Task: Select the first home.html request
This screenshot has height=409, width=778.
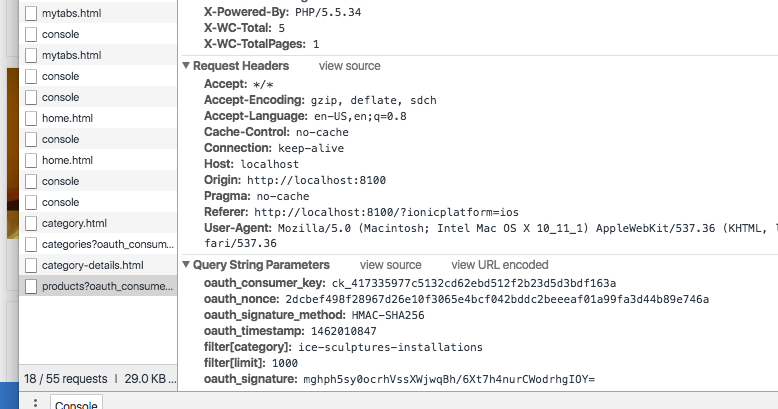Action: (x=98, y=118)
